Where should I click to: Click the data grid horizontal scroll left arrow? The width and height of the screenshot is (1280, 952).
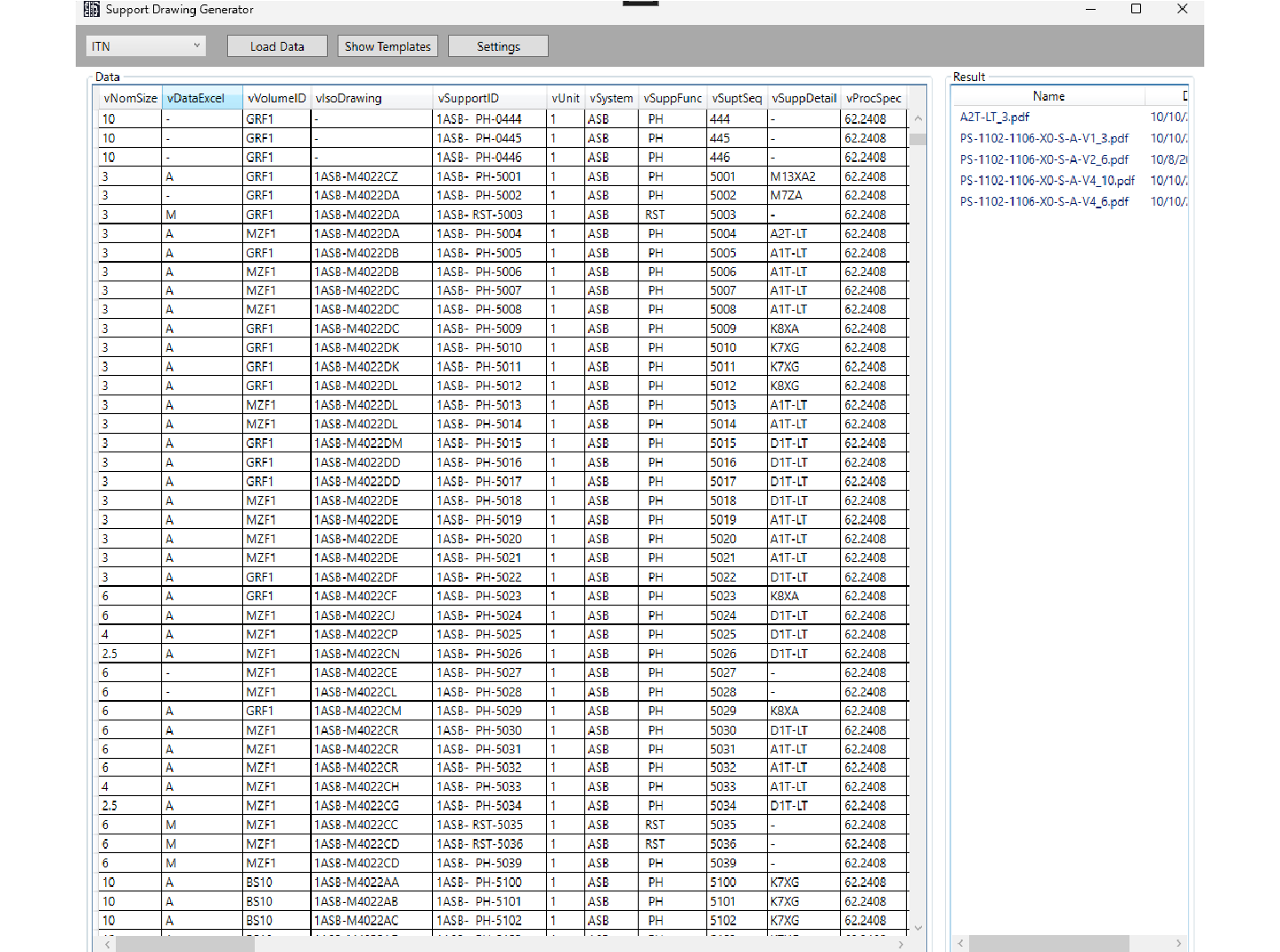(108, 944)
